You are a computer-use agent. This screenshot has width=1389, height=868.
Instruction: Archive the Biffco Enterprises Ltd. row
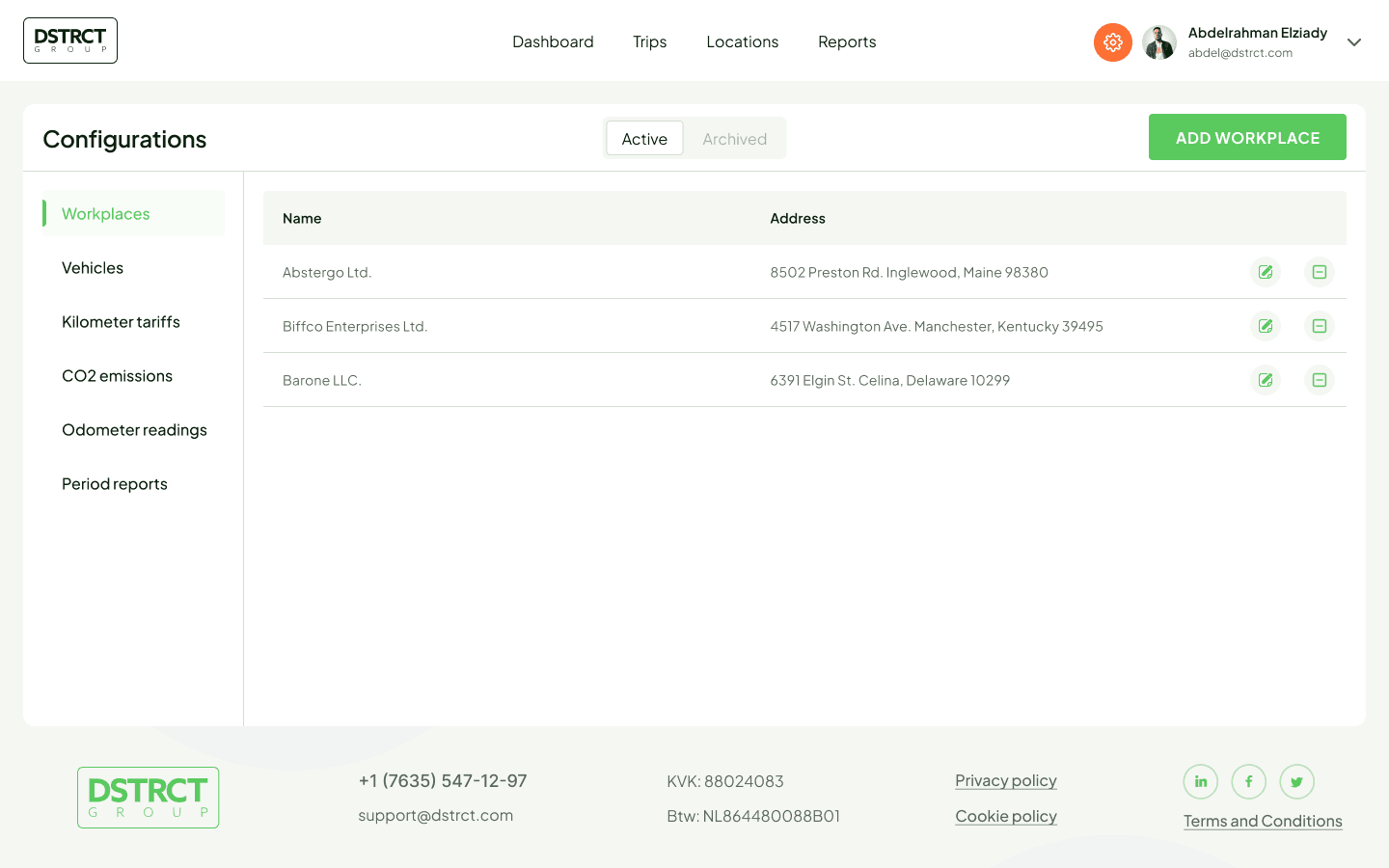coord(1319,326)
